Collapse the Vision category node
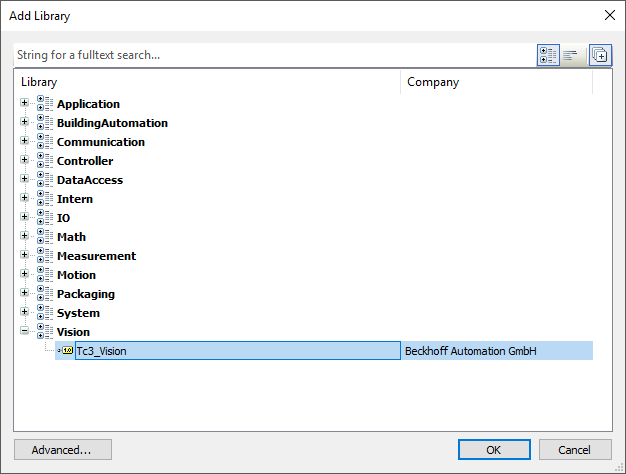The width and height of the screenshot is (626, 474). click(x=24, y=331)
